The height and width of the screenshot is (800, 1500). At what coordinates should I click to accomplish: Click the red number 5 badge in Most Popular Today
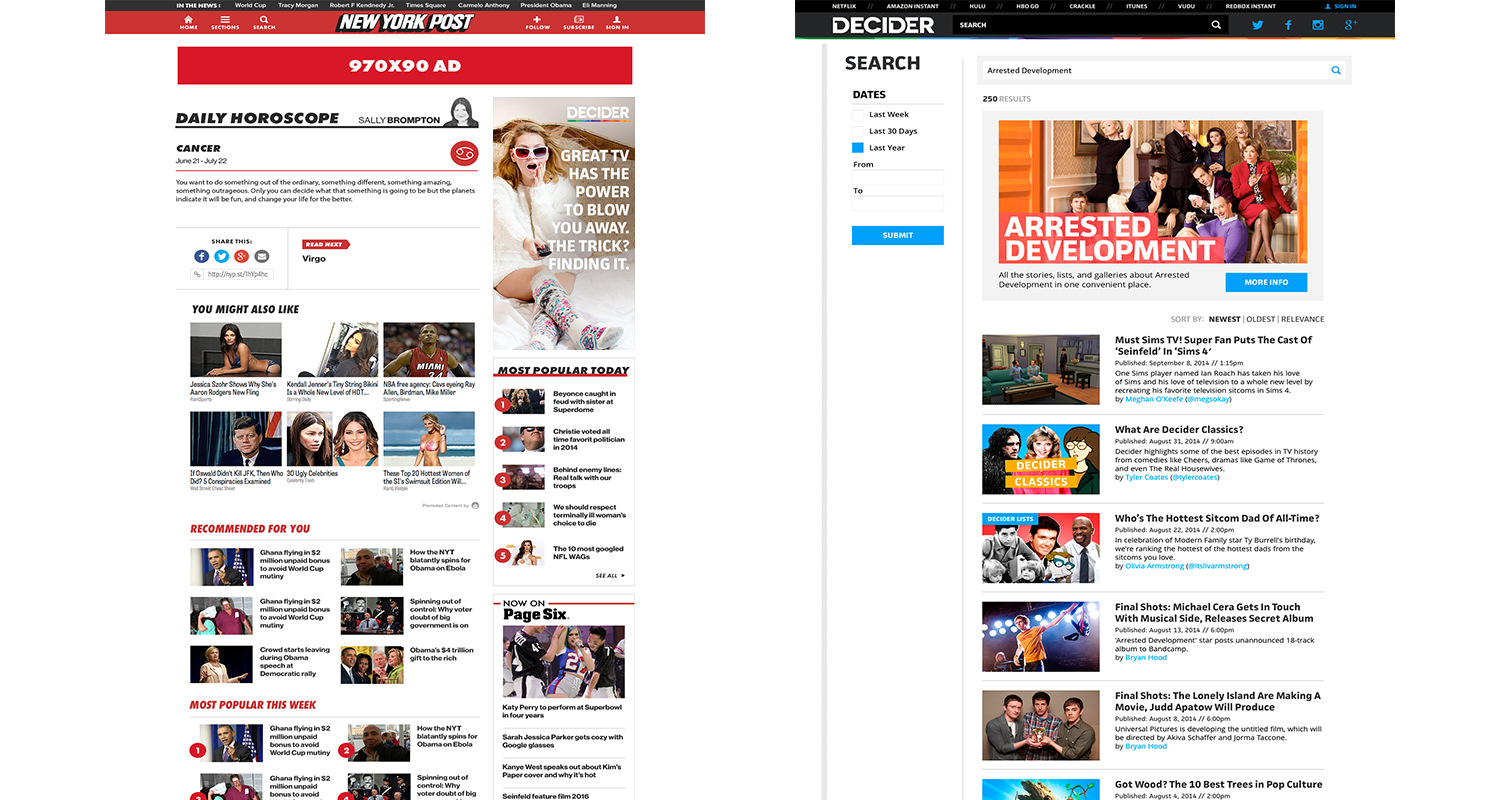coord(503,555)
